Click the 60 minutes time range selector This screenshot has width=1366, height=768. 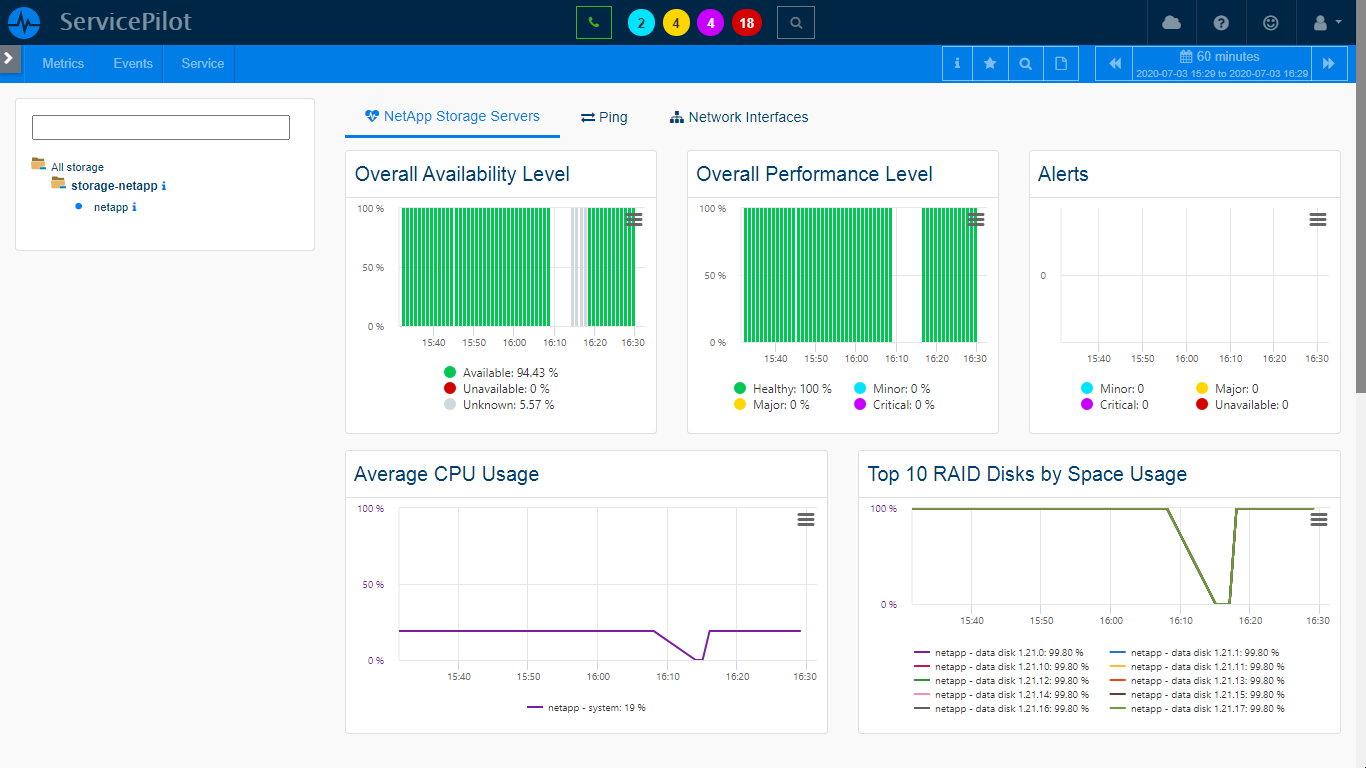click(x=1220, y=62)
